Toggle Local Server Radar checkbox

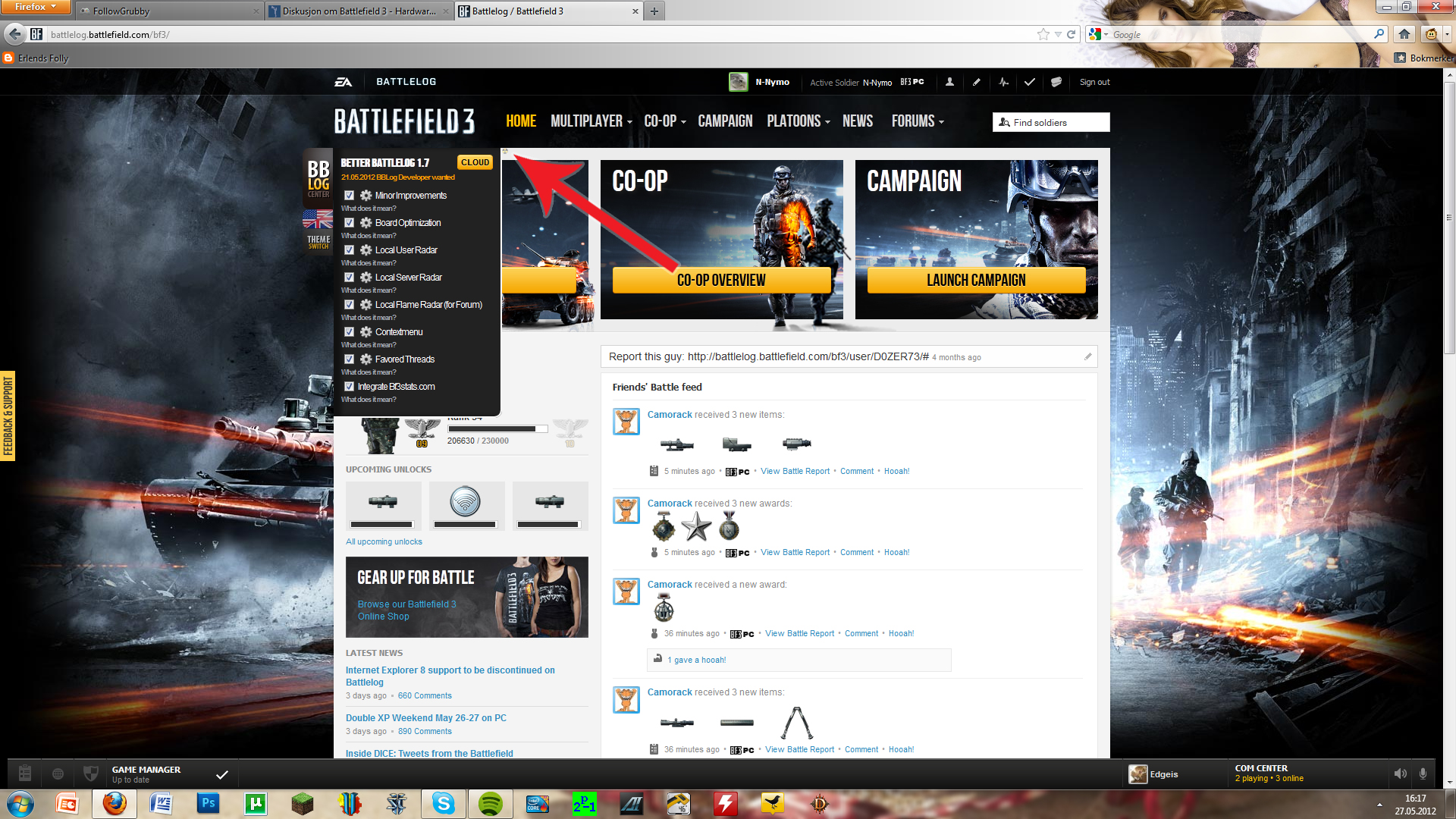(350, 278)
